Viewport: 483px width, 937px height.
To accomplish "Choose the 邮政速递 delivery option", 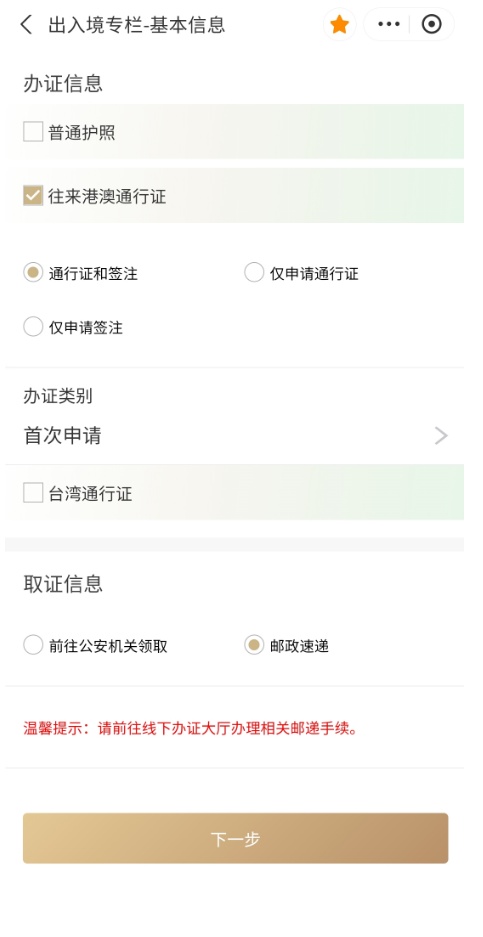I will pos(254,645).
